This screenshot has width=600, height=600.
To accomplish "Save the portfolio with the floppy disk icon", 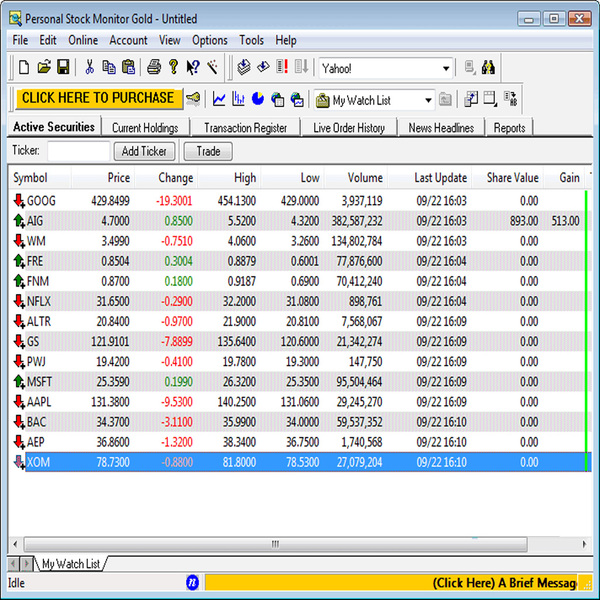I will [63, 67].
